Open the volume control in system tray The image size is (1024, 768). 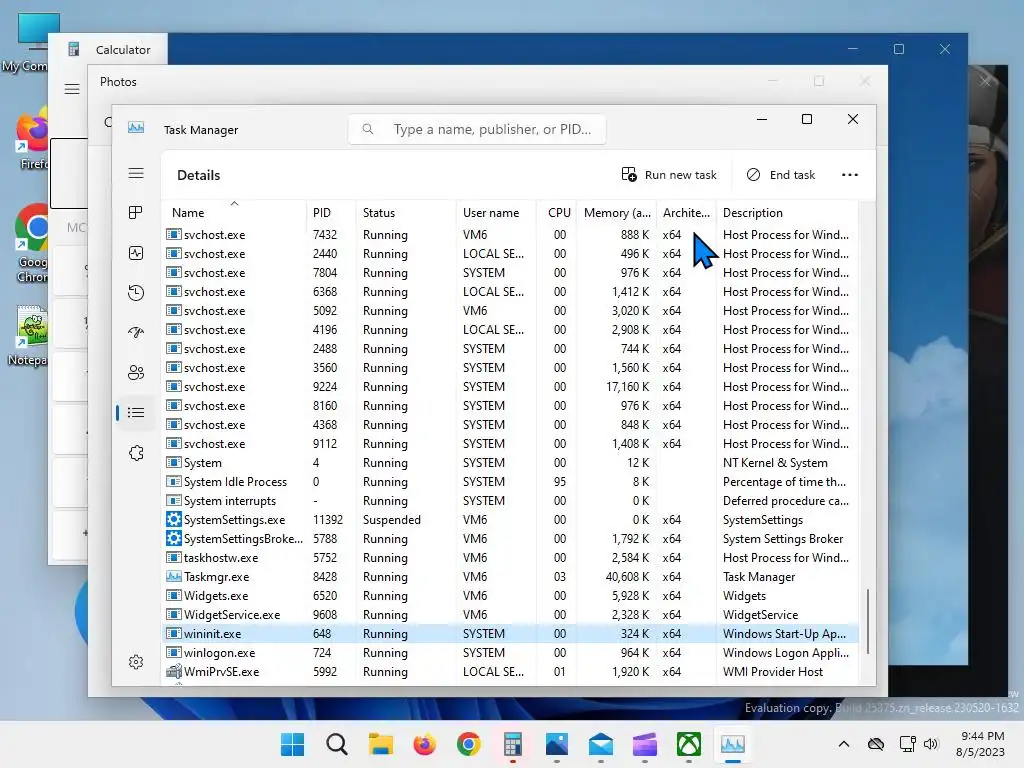pos(931,744)
